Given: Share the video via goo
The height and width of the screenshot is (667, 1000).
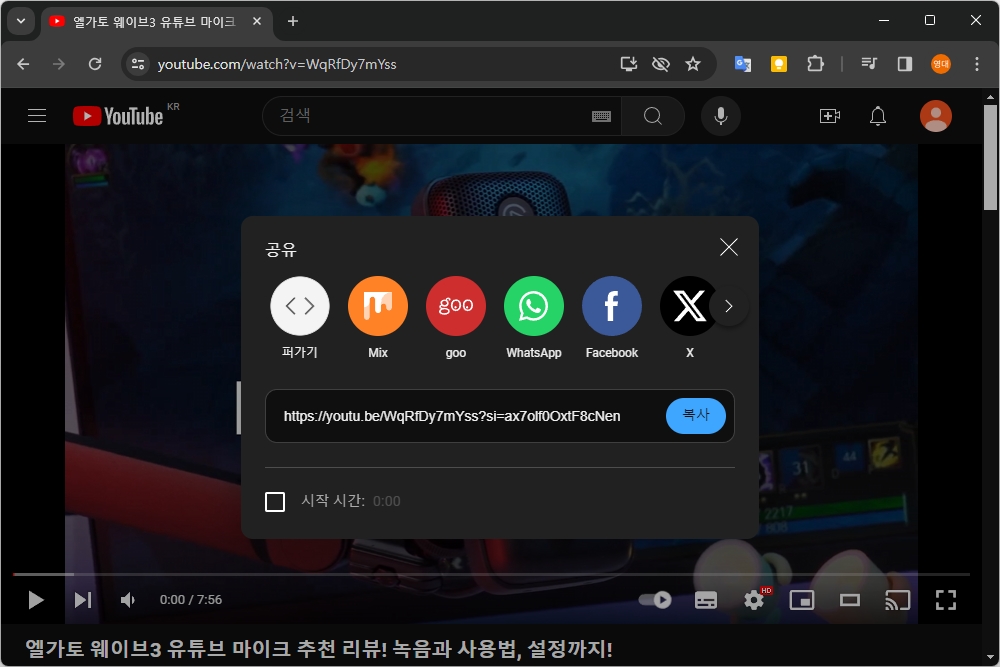Looking at the screenshot, I should pyautogui.click(x=455, y=306).
